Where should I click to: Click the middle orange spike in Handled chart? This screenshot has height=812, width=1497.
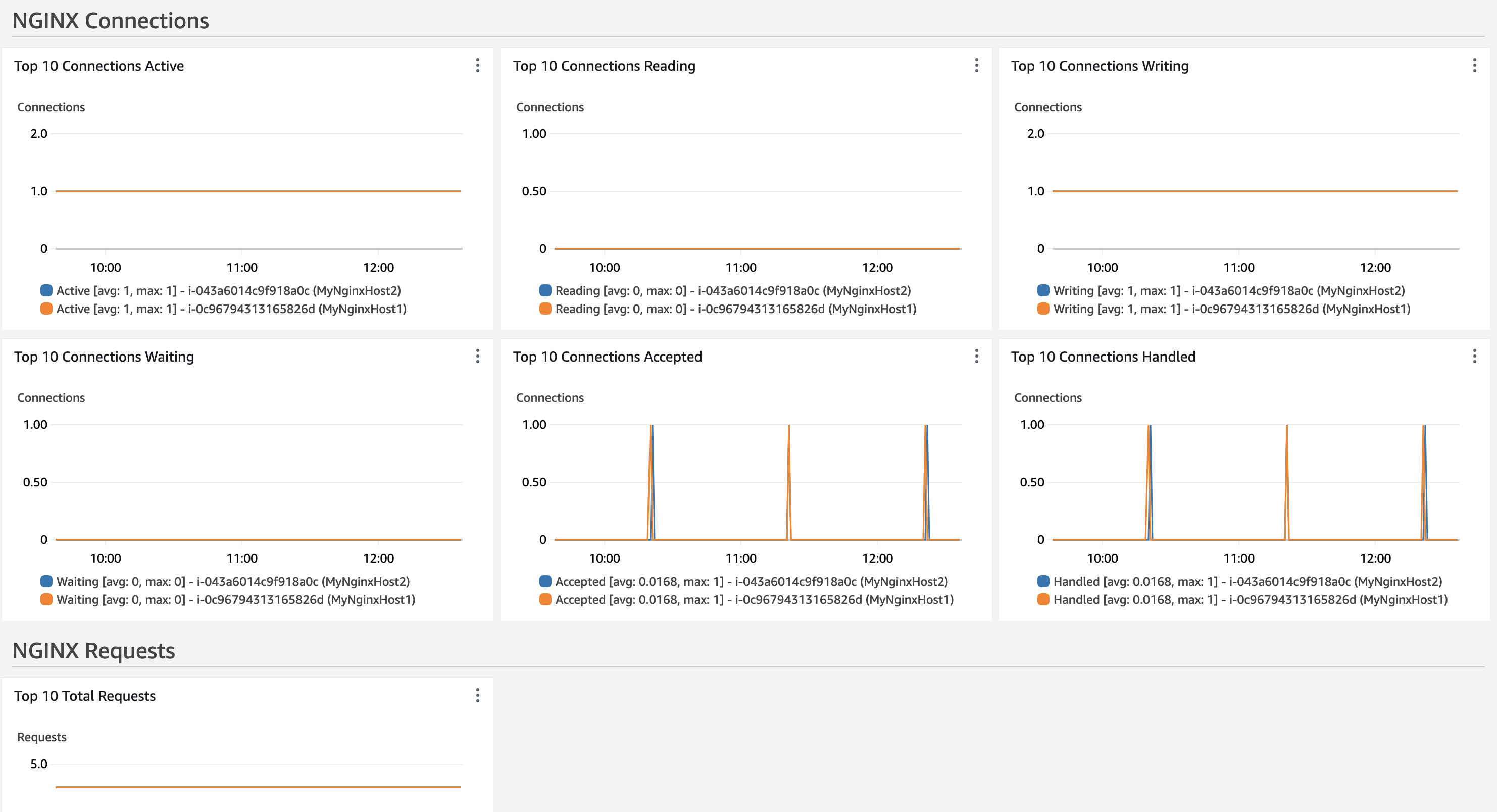click(1286, 482)
